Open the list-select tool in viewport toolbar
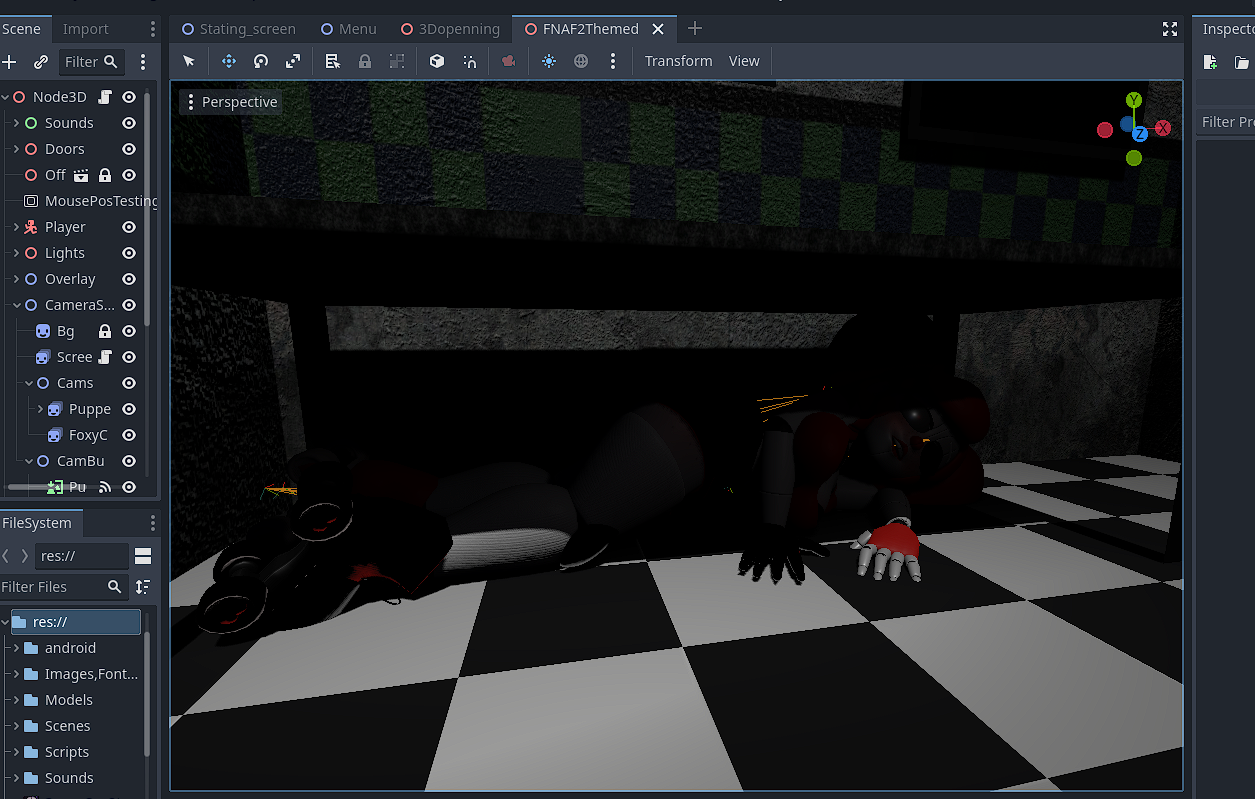This screenshot has width=1255, height=799. click(333, 61)
